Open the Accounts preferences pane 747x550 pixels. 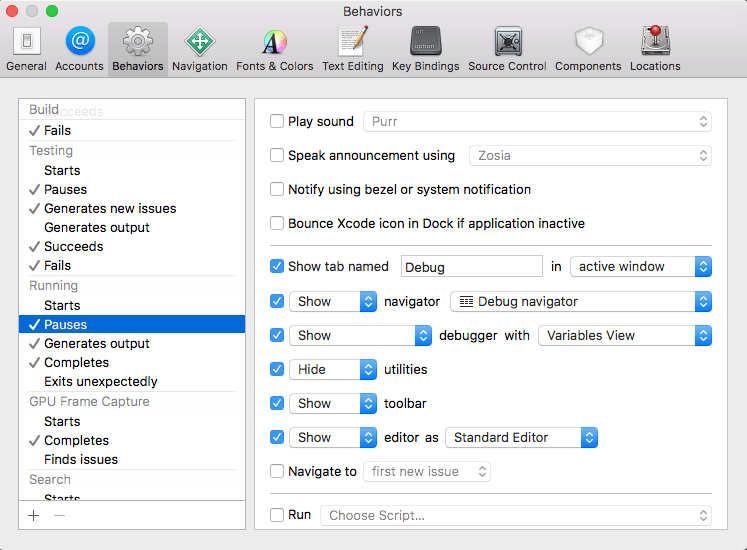79,49
